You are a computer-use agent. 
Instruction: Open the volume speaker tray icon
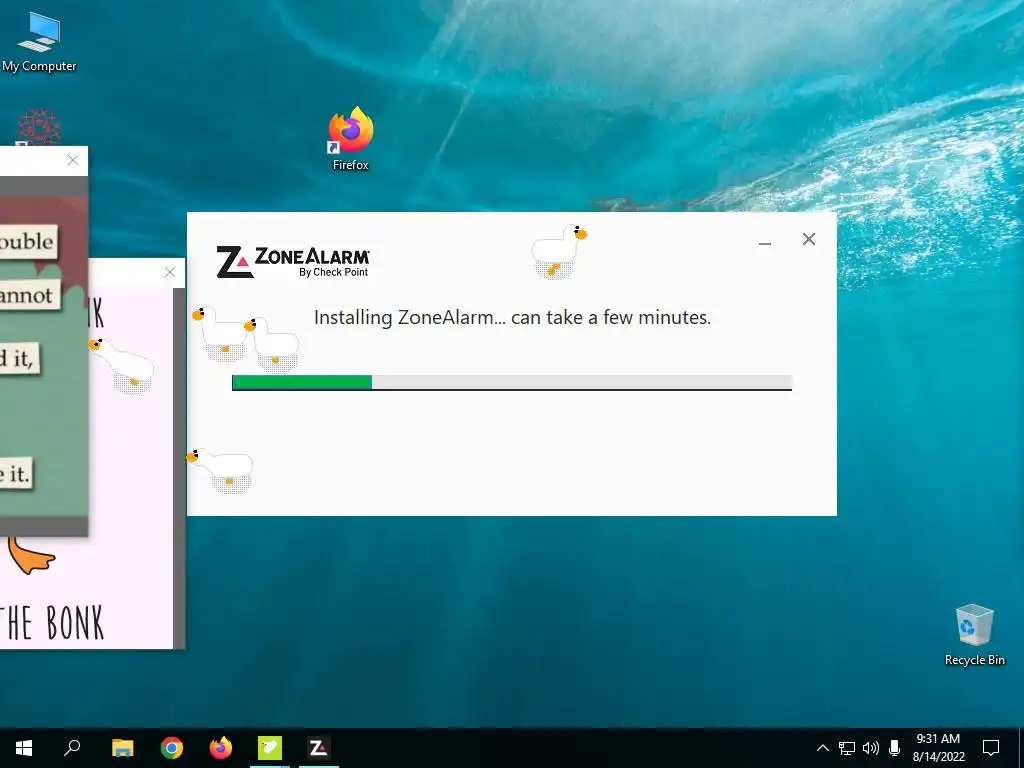pyautogui.click(x=871, y=748)
